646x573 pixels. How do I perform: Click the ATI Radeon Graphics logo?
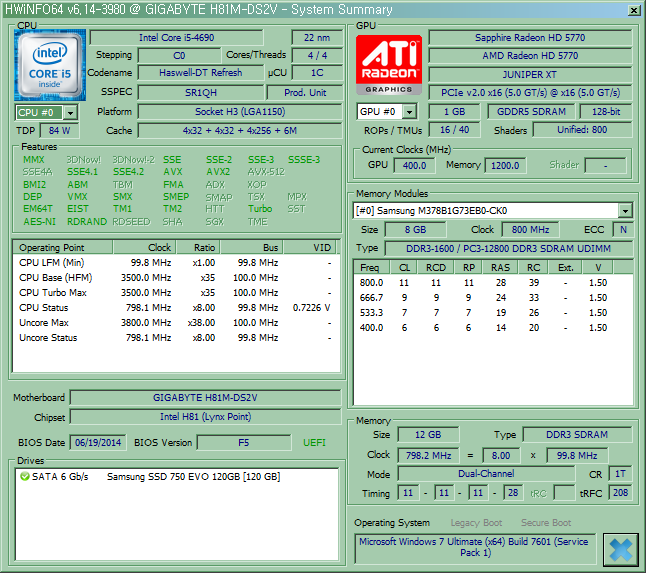(x=389, y=65)
